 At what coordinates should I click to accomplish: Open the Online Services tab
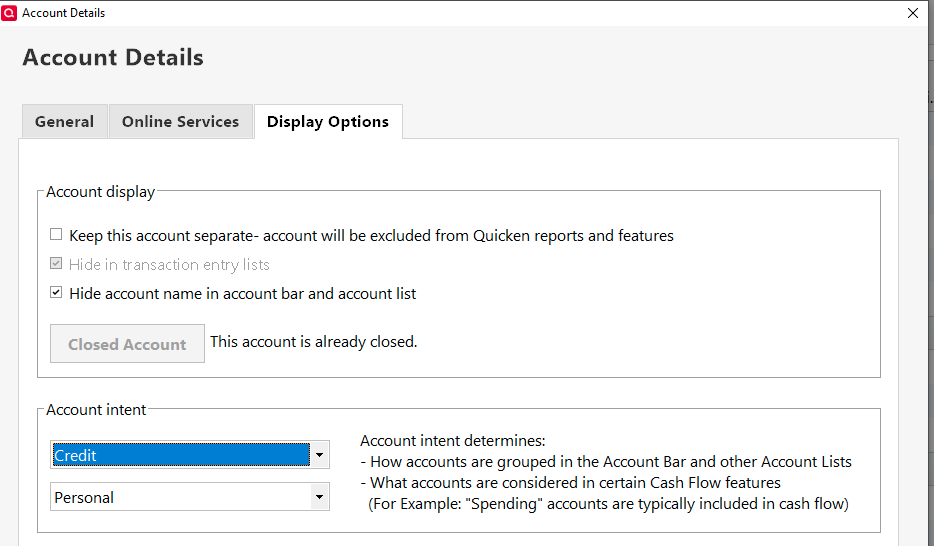tap(180, 122)
